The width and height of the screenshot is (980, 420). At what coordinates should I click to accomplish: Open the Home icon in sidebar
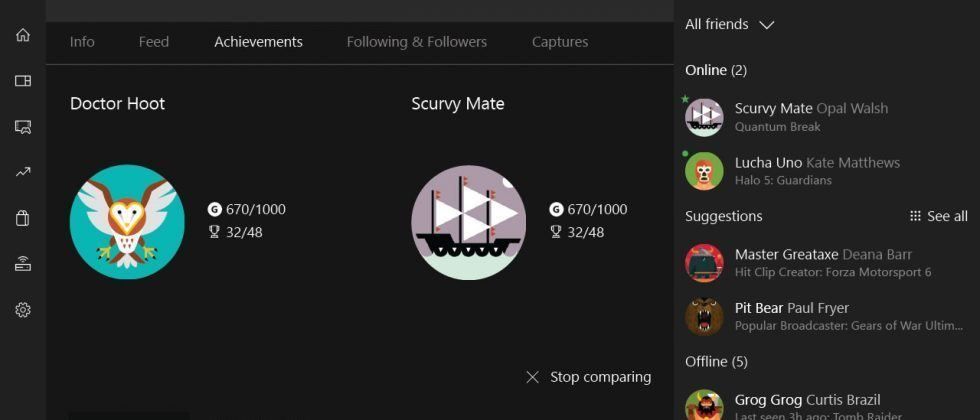[23, 35]
